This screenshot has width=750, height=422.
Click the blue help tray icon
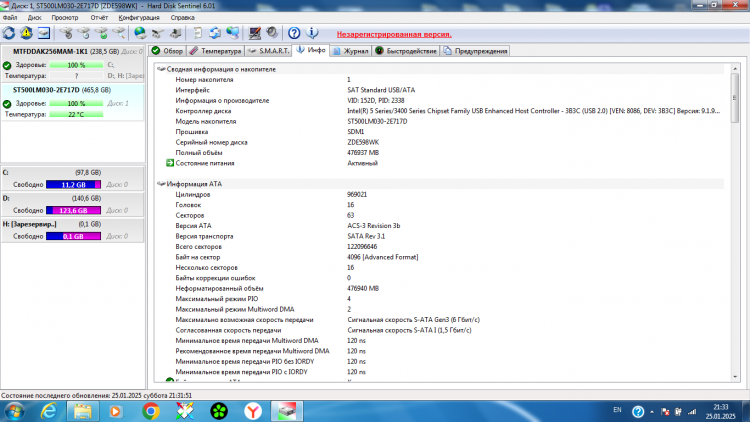(x=638, y=411)
